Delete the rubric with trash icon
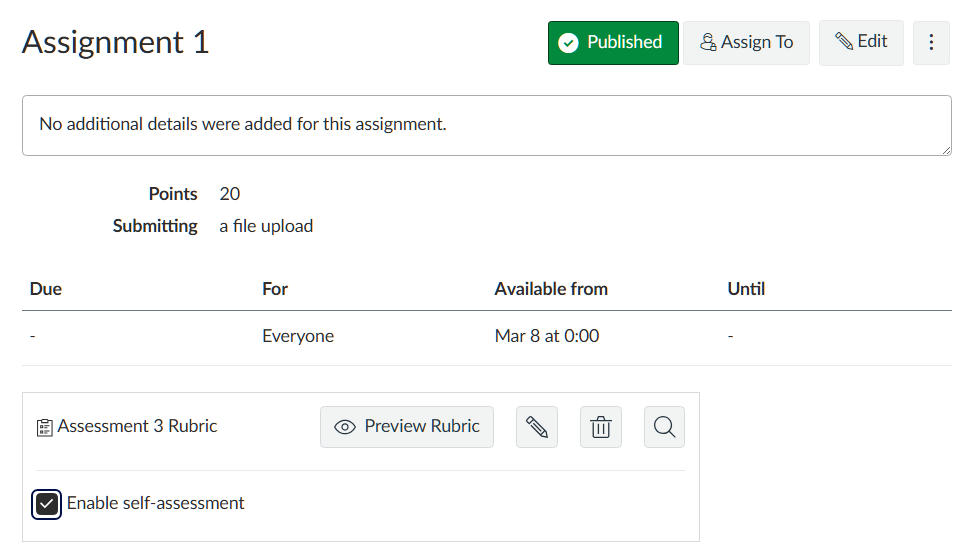 (601, 426)
